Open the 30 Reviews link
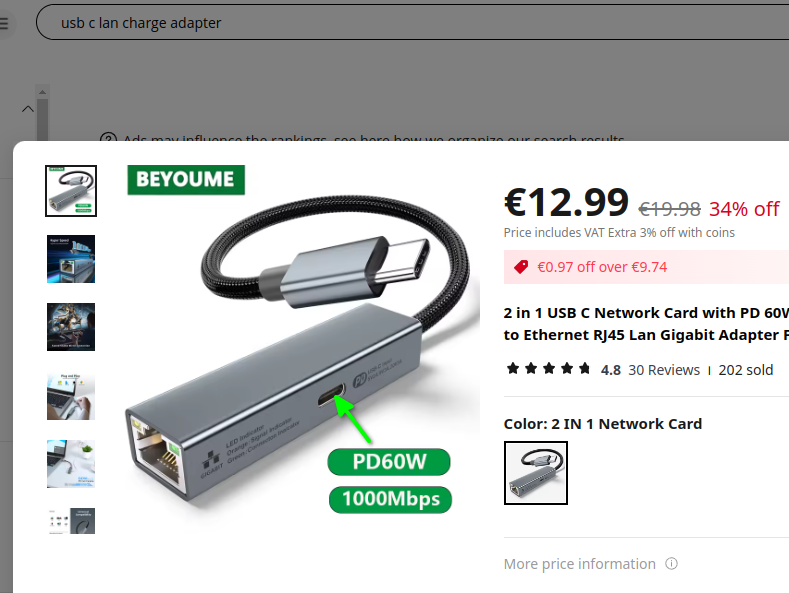 coord(664,370)
